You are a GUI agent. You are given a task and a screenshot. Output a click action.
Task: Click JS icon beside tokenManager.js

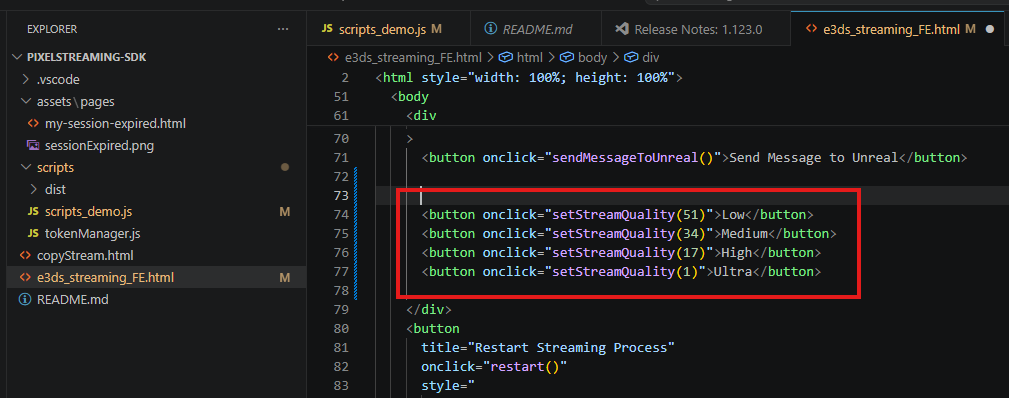point(33,234)
